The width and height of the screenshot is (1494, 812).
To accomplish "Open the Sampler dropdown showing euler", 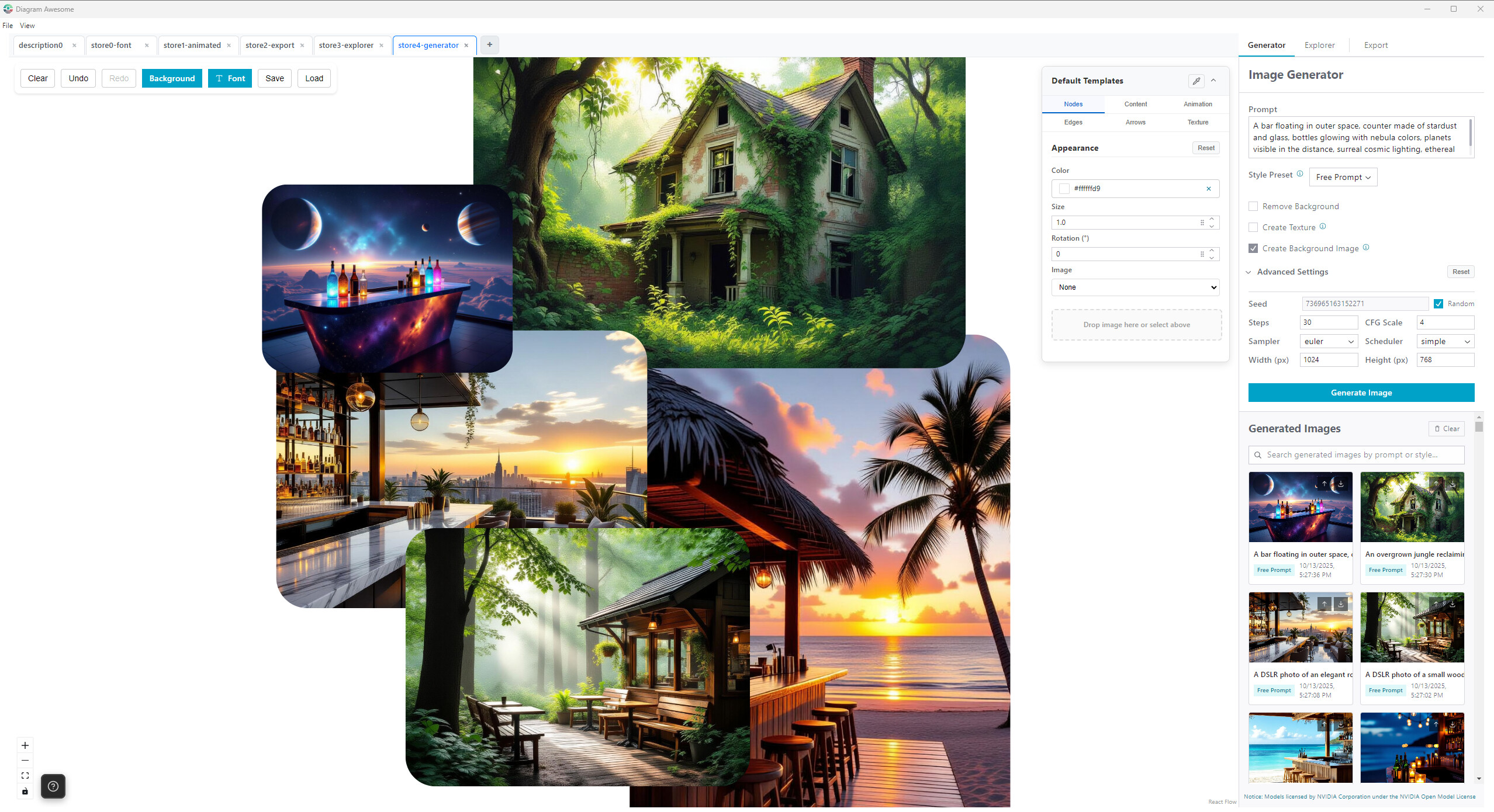I will point(1329,341).
